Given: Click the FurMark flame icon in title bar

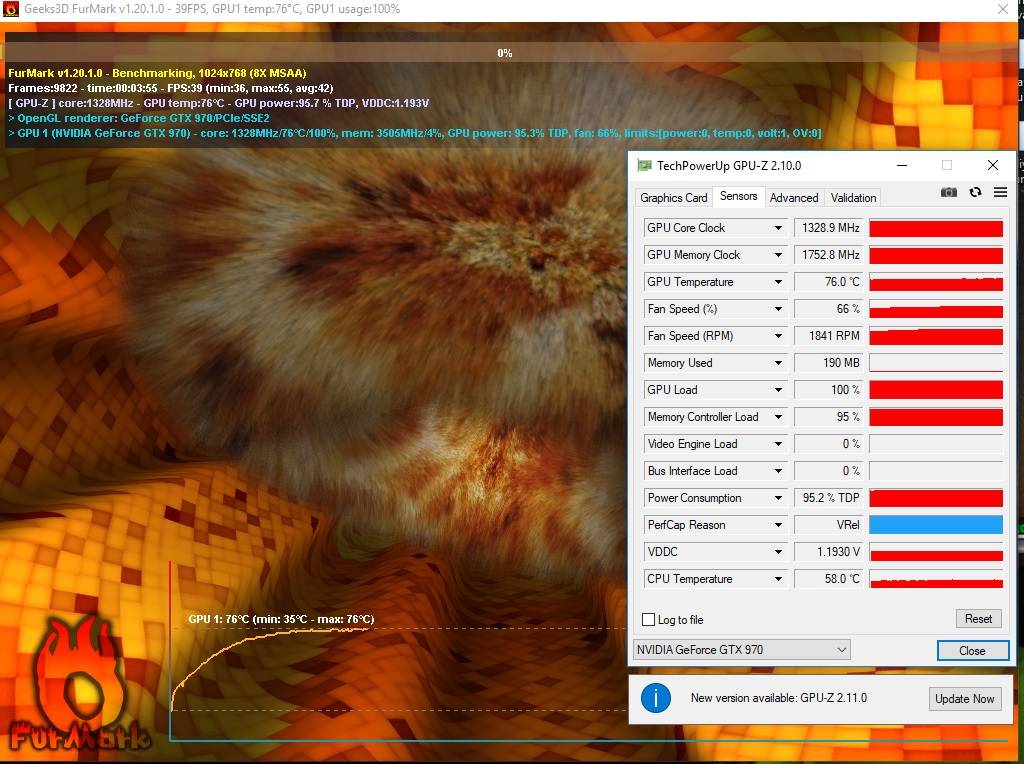Looking at the screenshot, I should click(x=10, y=9).
